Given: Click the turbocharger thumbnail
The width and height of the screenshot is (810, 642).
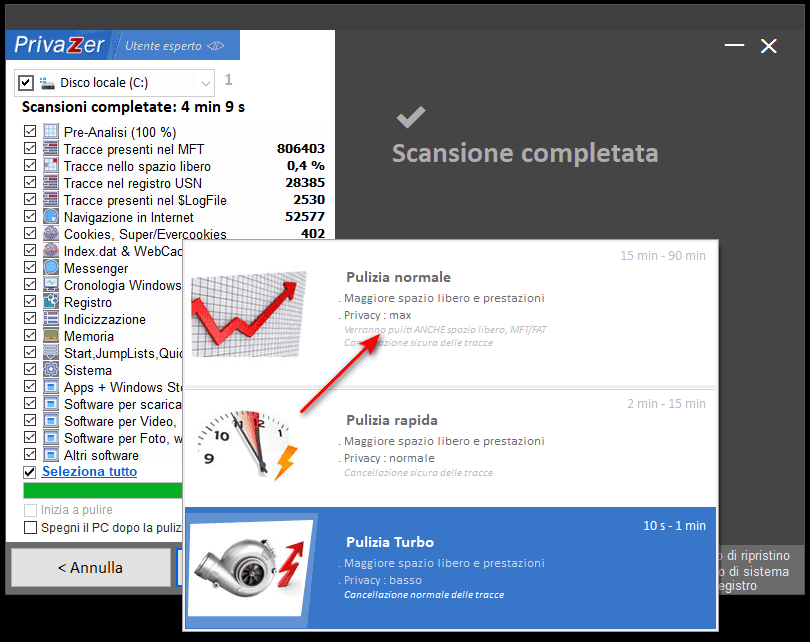Looking at the screenshot, I should point(252,568).
